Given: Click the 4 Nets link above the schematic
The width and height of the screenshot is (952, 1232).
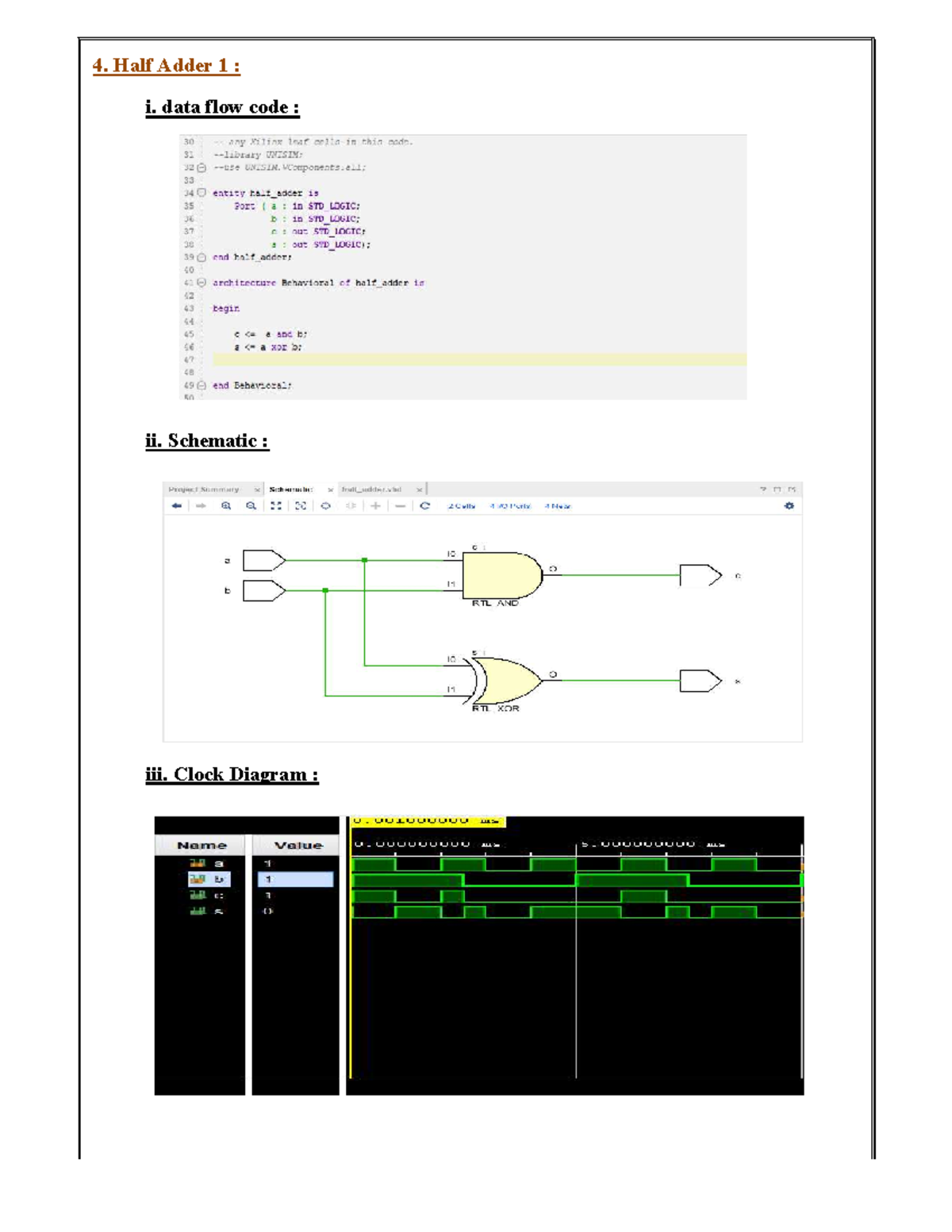Looking at the screenshot, I should (557, 506).
